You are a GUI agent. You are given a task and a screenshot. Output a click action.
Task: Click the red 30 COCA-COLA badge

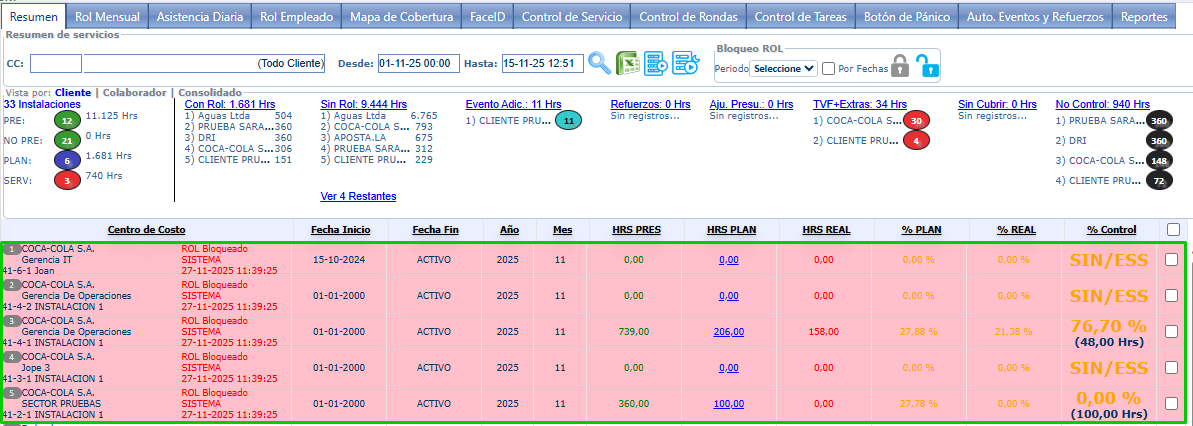pyautogui.click(x=916, y=121)
